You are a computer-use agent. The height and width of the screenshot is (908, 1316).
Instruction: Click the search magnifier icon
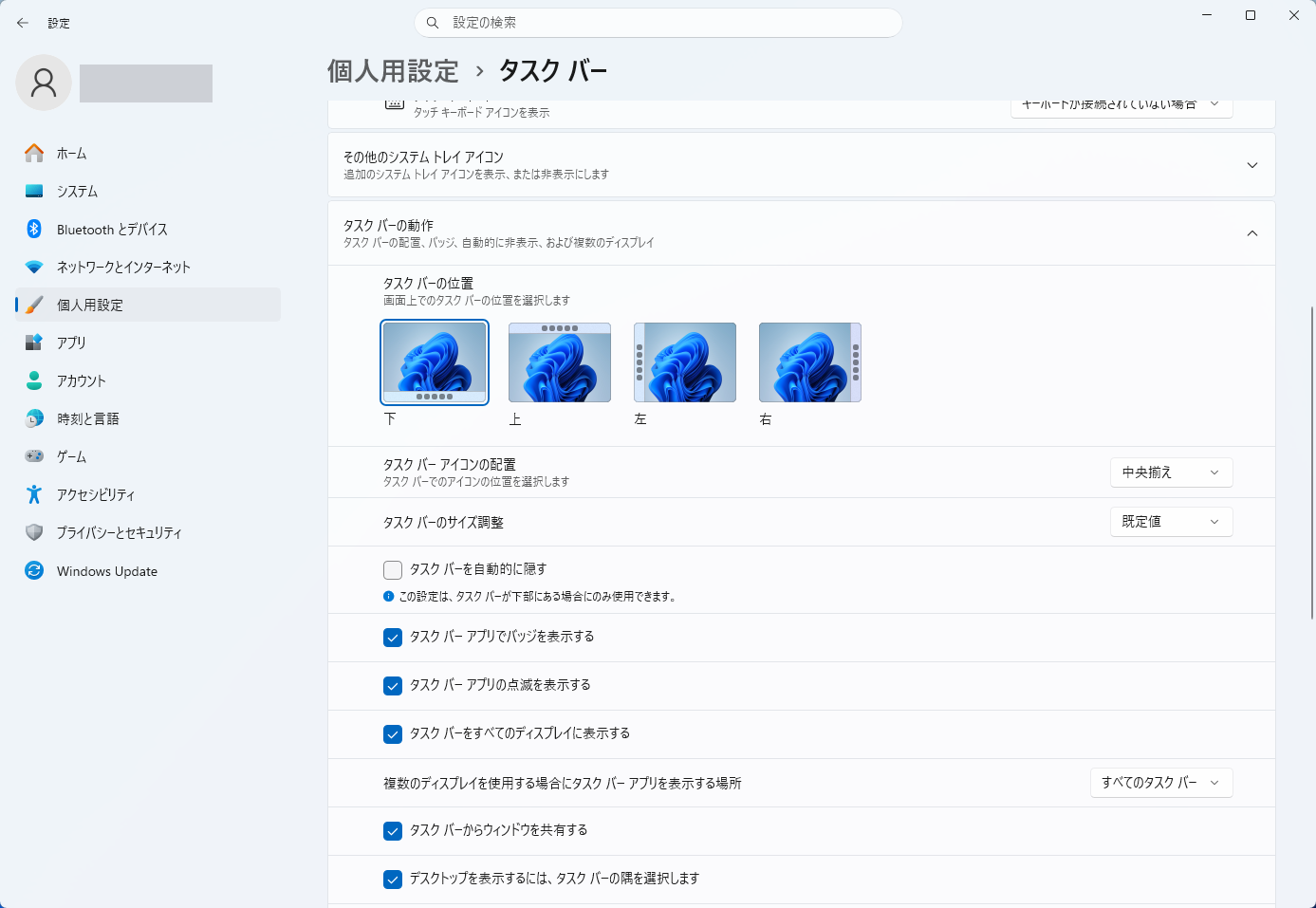433,23
